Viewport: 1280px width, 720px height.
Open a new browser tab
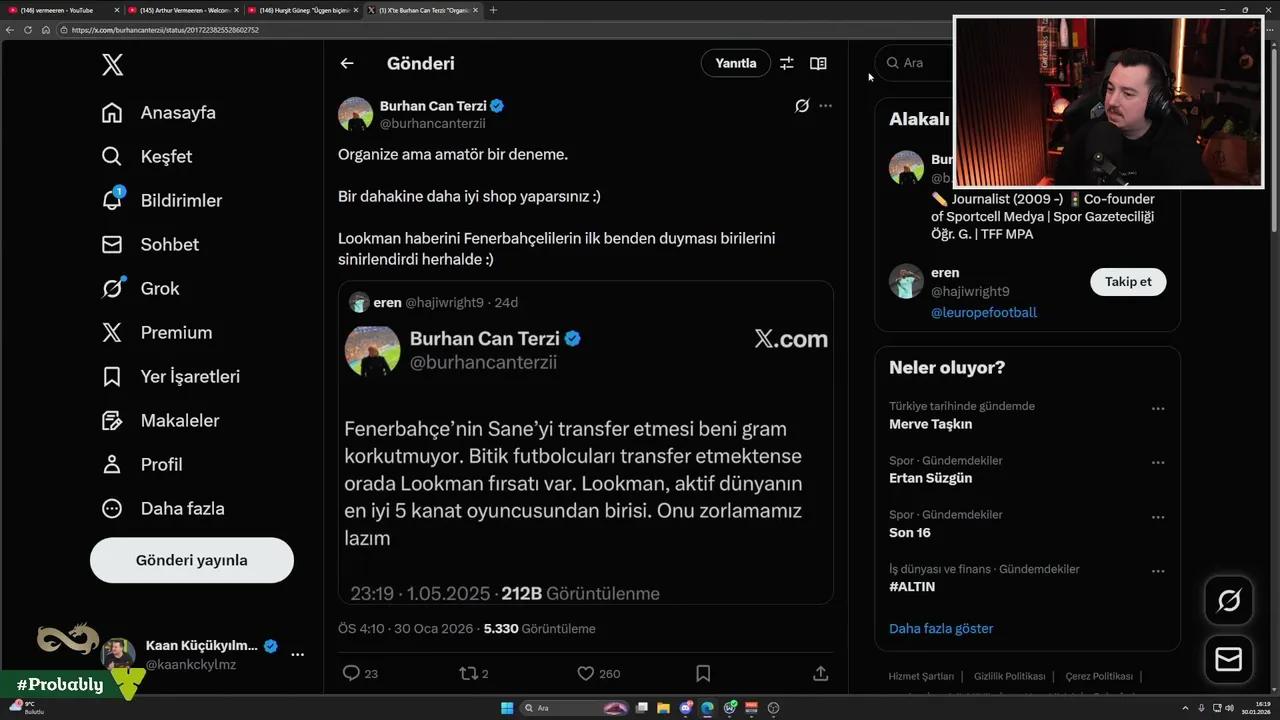tap(493, 10)
